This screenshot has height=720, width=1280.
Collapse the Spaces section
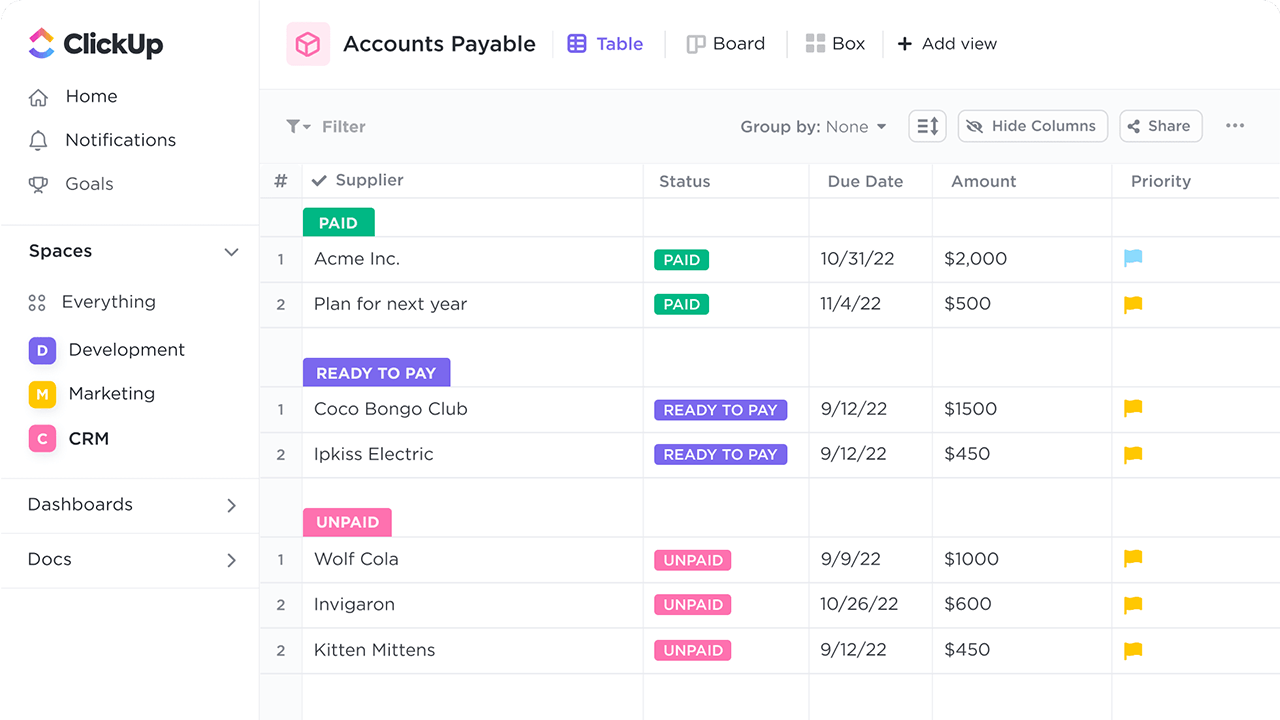tap(231, 252)
